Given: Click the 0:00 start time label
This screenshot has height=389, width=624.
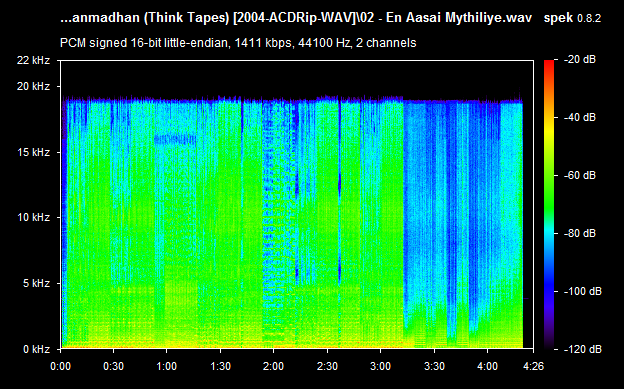Looking at the screenshot, I should [60, 366].
